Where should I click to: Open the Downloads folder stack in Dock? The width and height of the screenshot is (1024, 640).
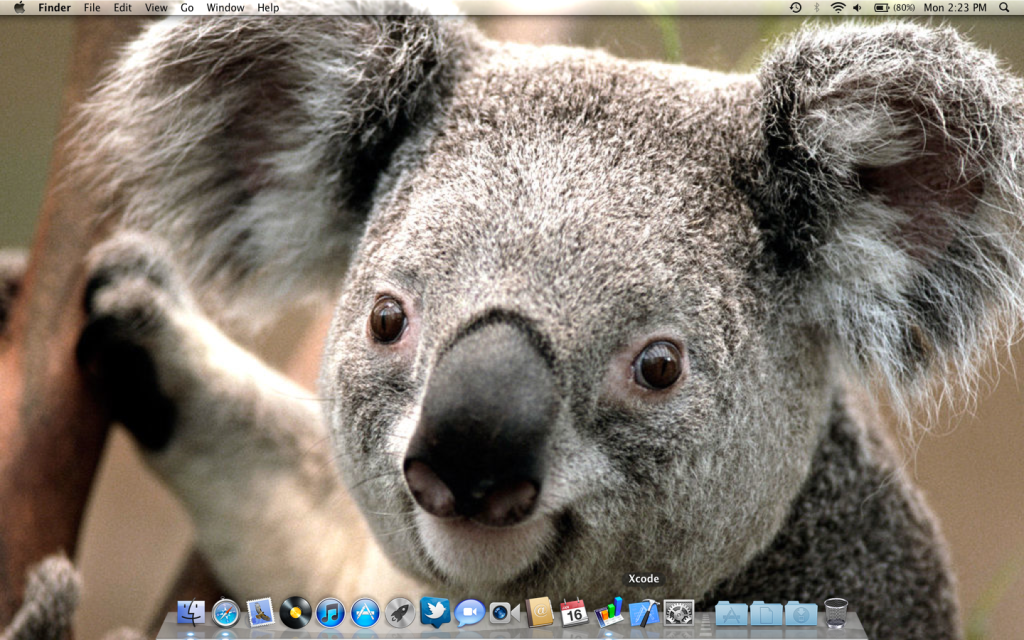pyautogui.click(x=801, y=613)
